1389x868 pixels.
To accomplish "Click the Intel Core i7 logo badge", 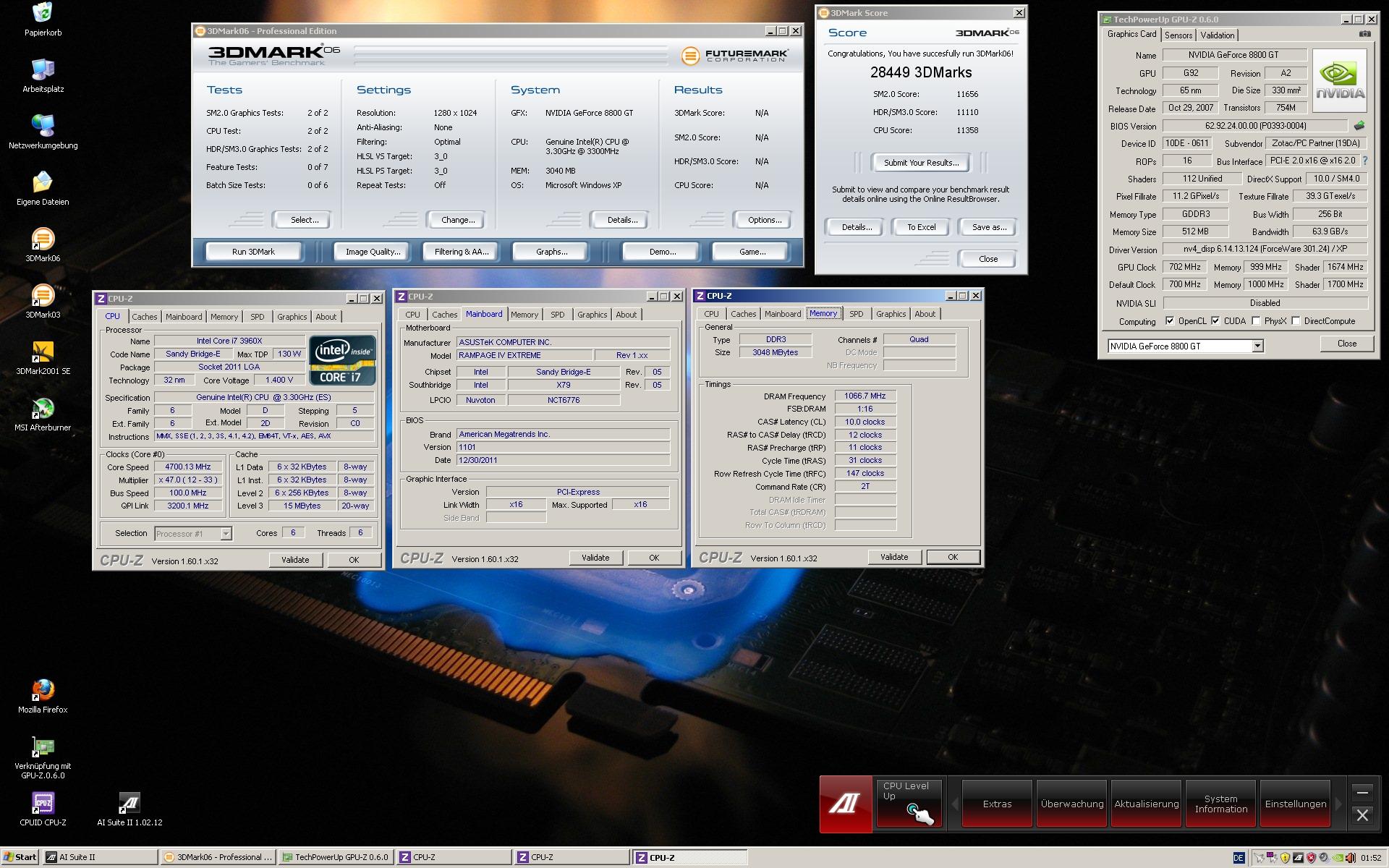I will click(342, 359).
